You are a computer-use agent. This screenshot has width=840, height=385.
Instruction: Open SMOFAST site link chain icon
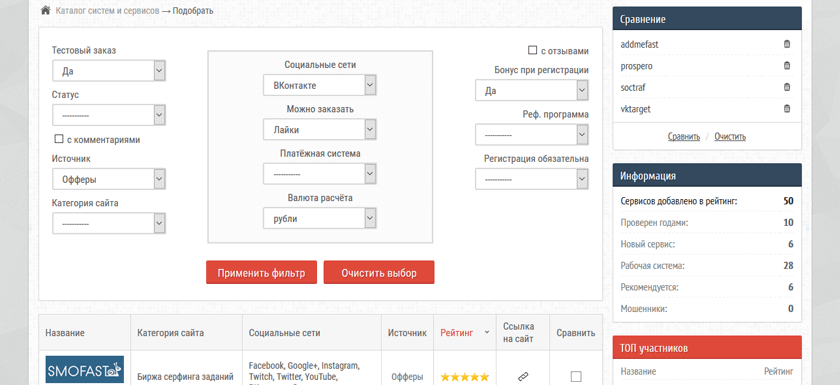point(523,376)
